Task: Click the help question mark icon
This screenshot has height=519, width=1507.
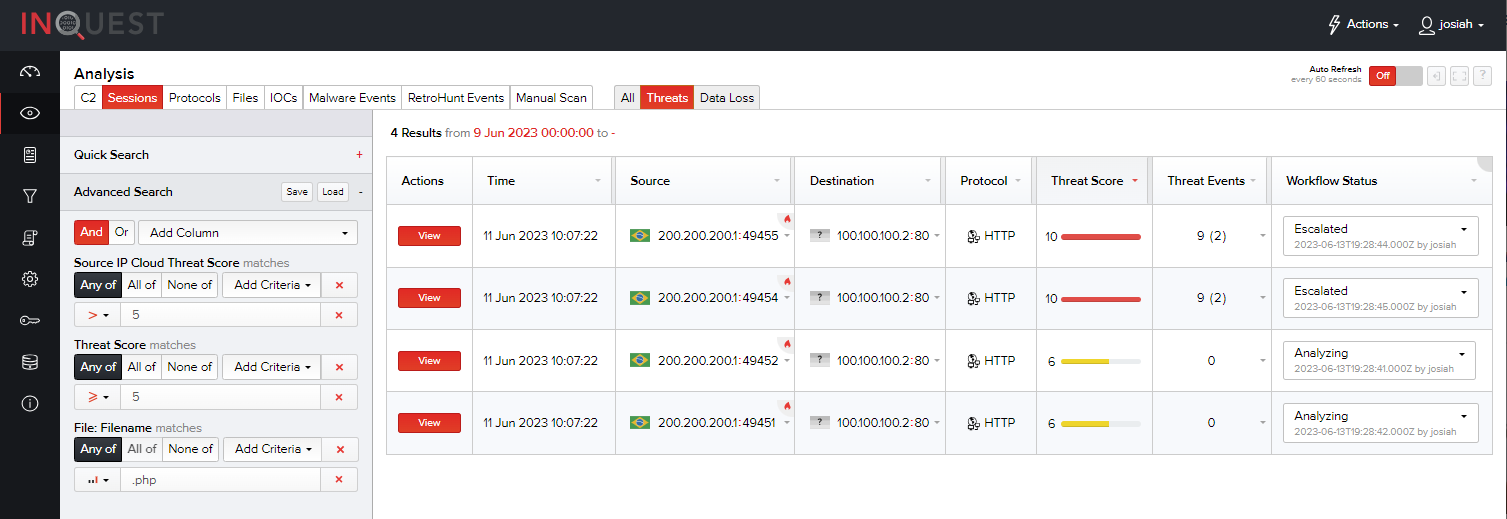Action: click(x=1483, y=76)
